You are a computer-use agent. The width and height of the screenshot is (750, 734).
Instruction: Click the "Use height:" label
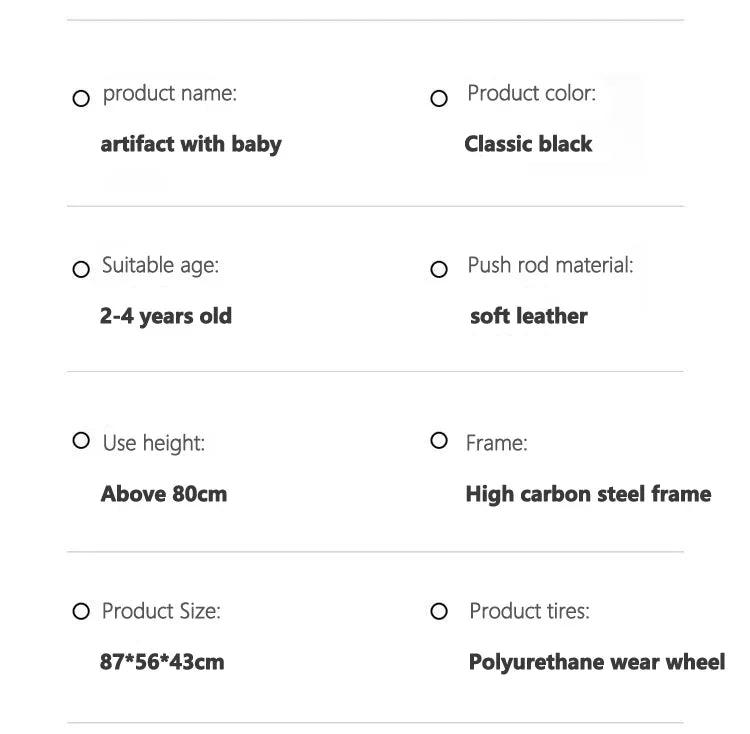[x=154, y=443]
